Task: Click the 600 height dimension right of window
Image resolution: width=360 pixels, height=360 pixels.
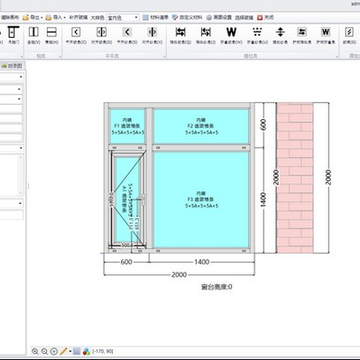Action: [x=263, y=124]
